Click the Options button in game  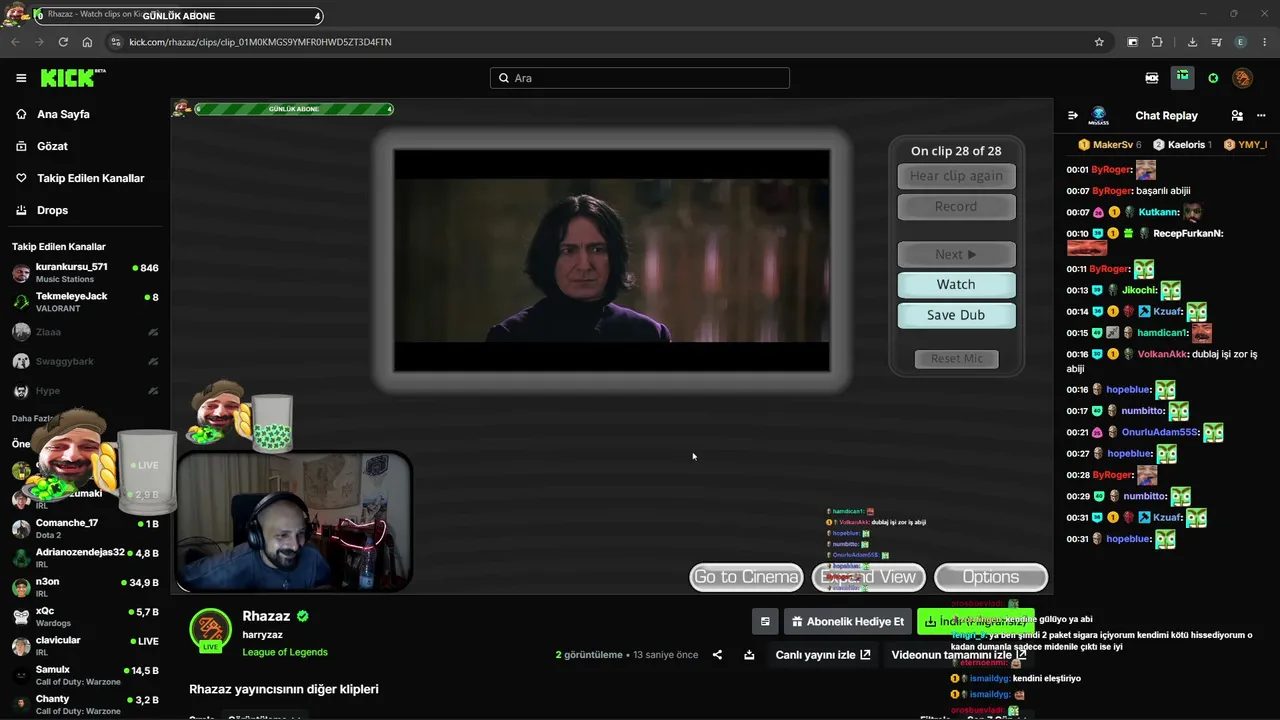tap(990, 577)
